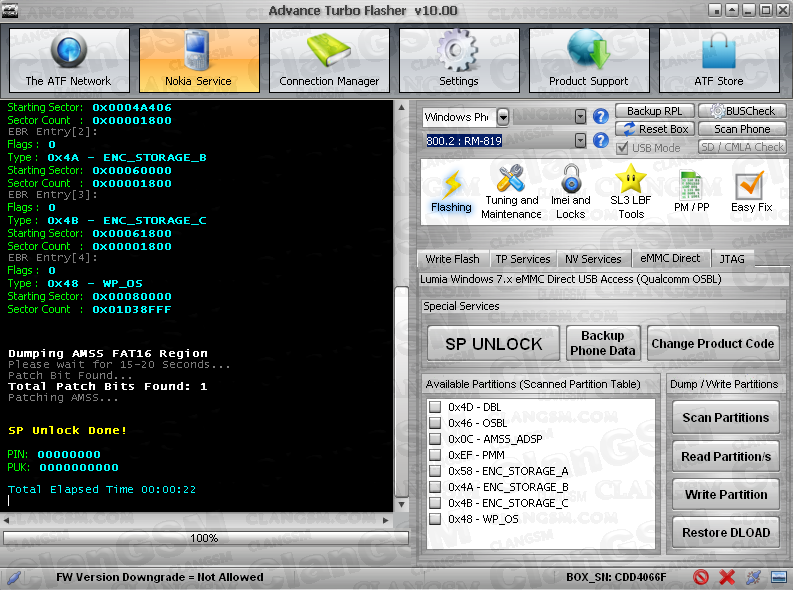793x590 pixels.
Task: Check the 0x4B - ENC_STORAGE_C partition
Action: [434, 503]
